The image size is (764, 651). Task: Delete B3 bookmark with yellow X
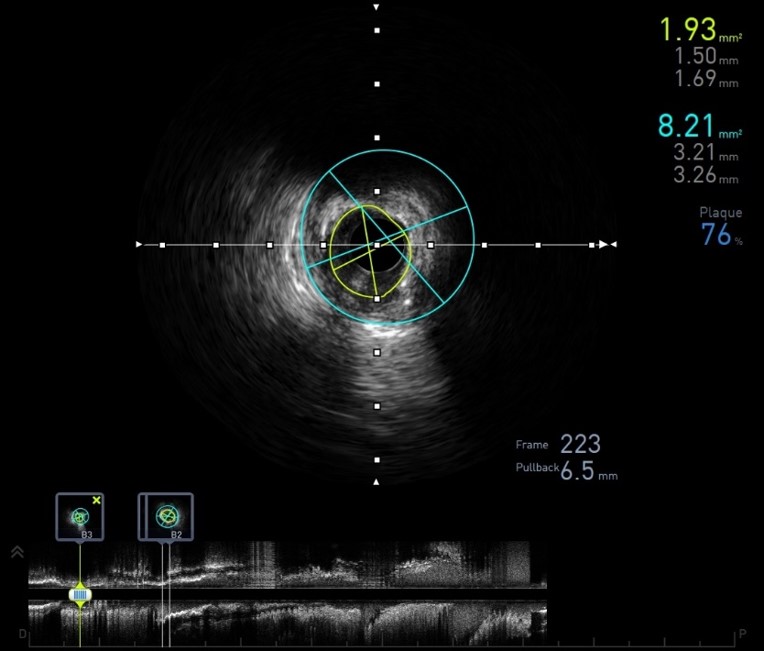[x=96, y=500]
